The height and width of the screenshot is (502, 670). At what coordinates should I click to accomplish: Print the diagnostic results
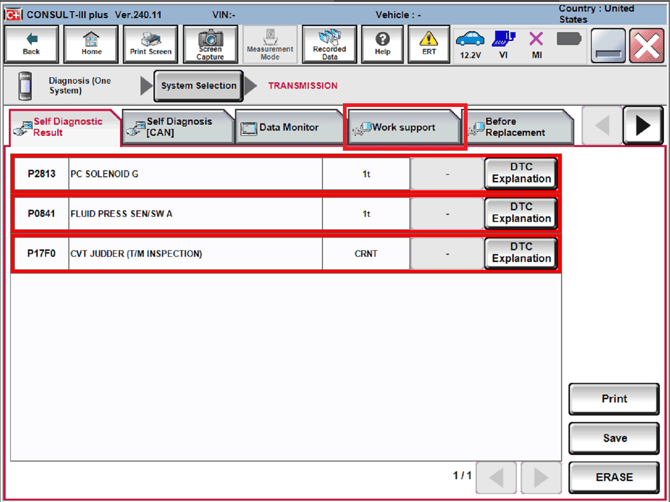[x=614, y=399]
